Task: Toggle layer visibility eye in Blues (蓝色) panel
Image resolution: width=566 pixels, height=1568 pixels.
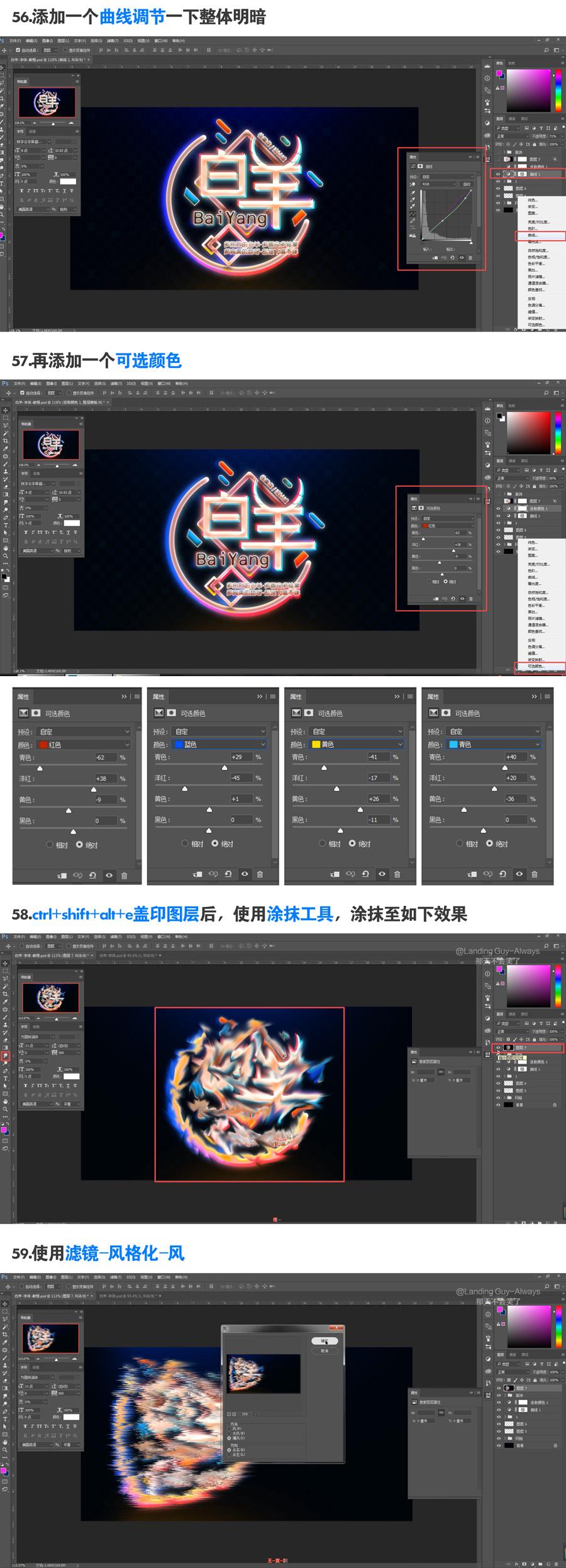Action: pos(245,874)
